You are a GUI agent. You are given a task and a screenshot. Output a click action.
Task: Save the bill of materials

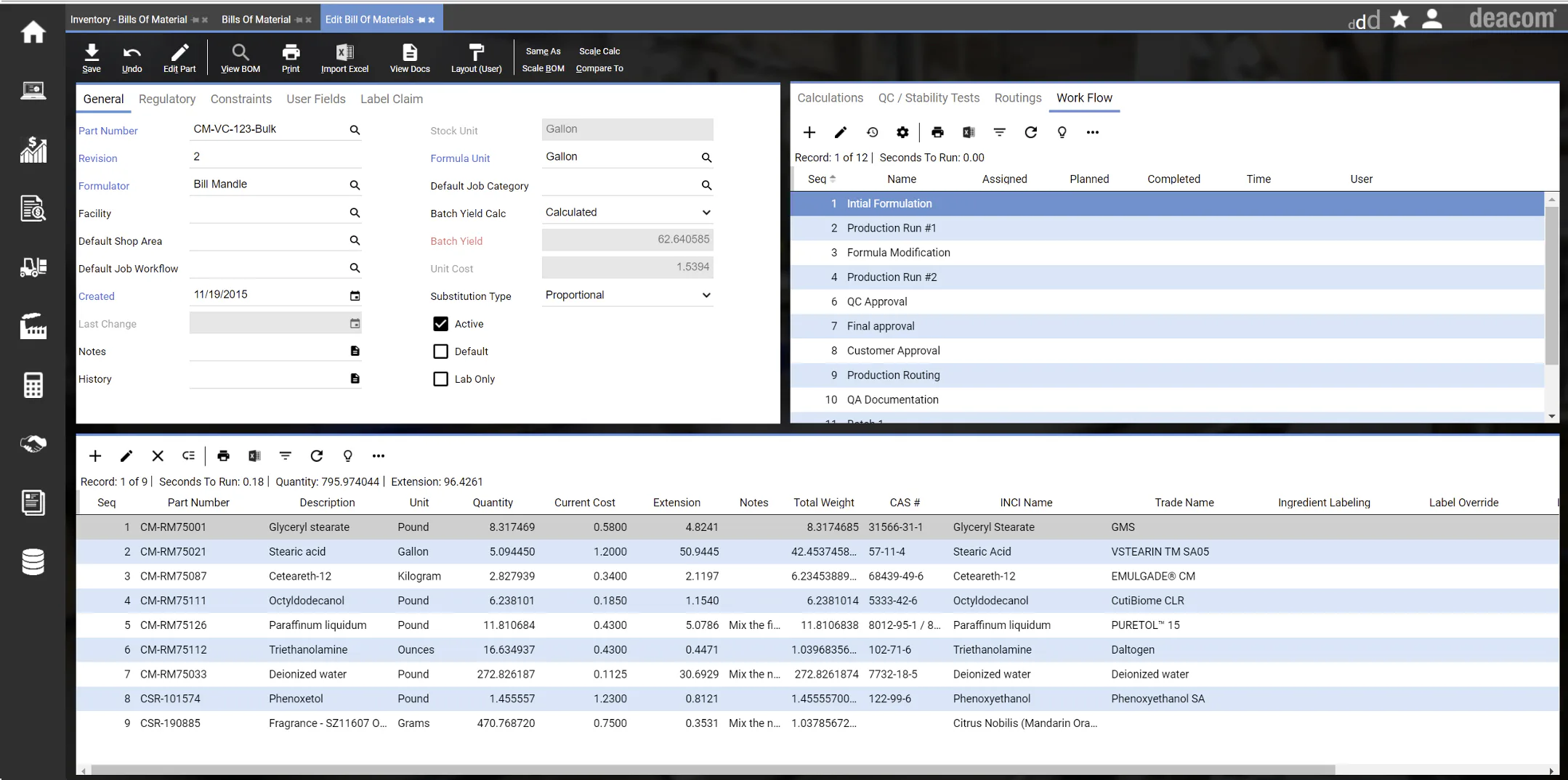[x=91, y=57]
